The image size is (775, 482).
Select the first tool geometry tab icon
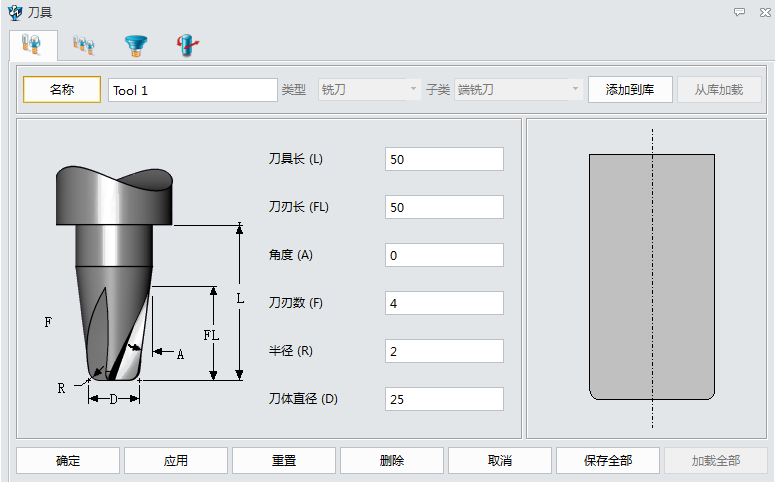point(33,44)
